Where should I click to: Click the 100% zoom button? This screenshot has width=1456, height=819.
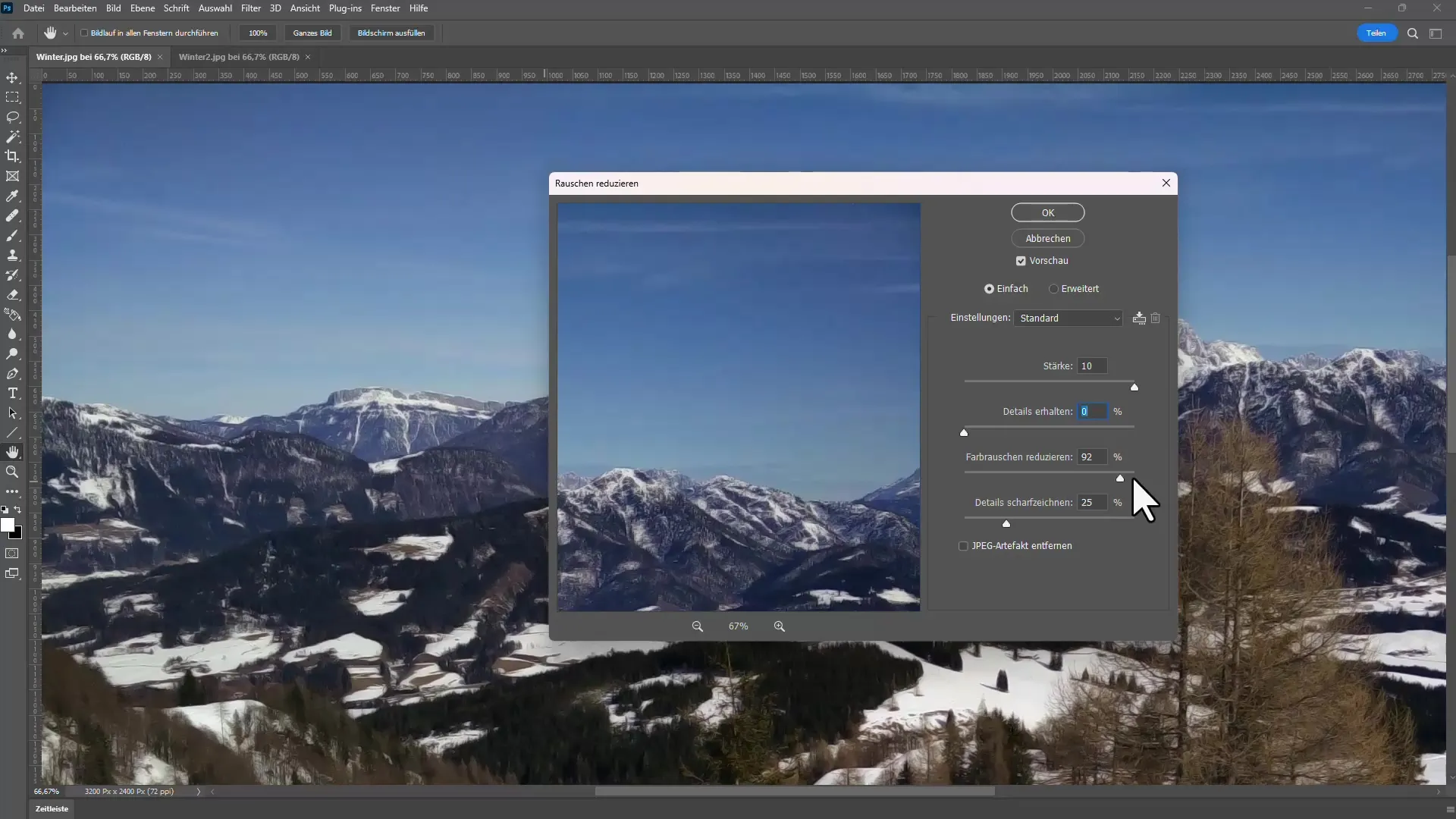(258, 33)
